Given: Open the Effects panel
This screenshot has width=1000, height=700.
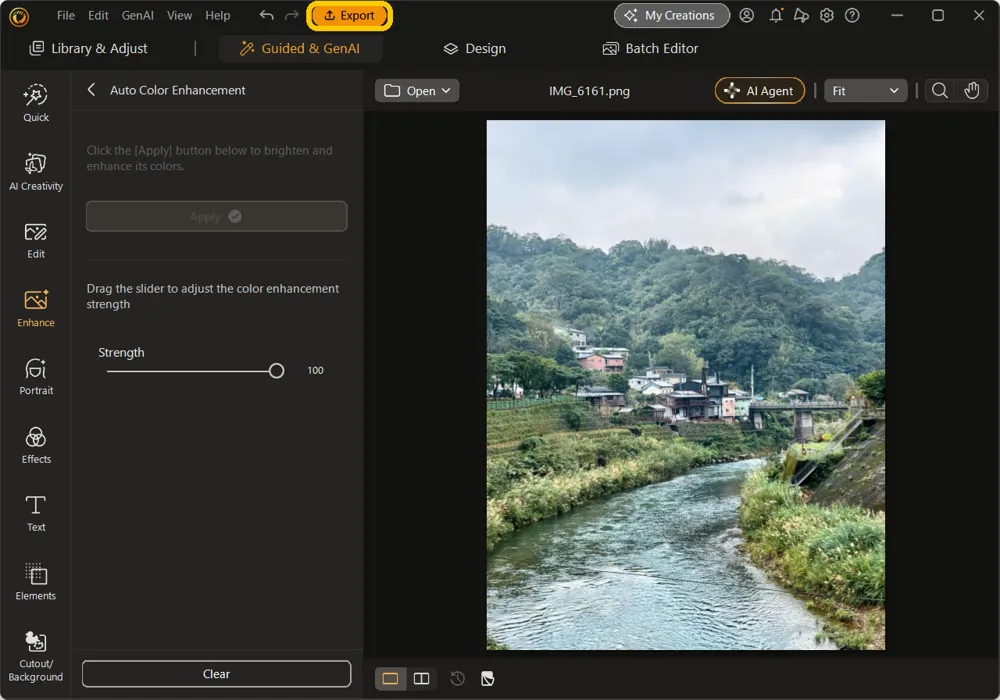Looking at the screenshot, I should [x=36, y=446].
